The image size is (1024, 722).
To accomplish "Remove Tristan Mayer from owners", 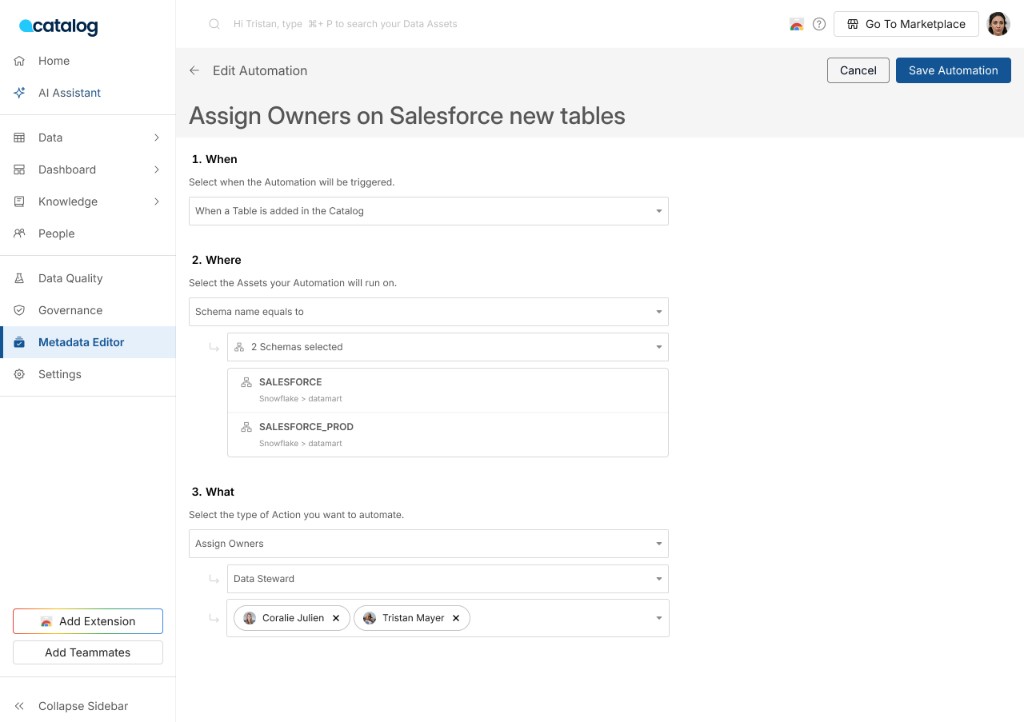I will pyautogui.click(x=456, y=618).
